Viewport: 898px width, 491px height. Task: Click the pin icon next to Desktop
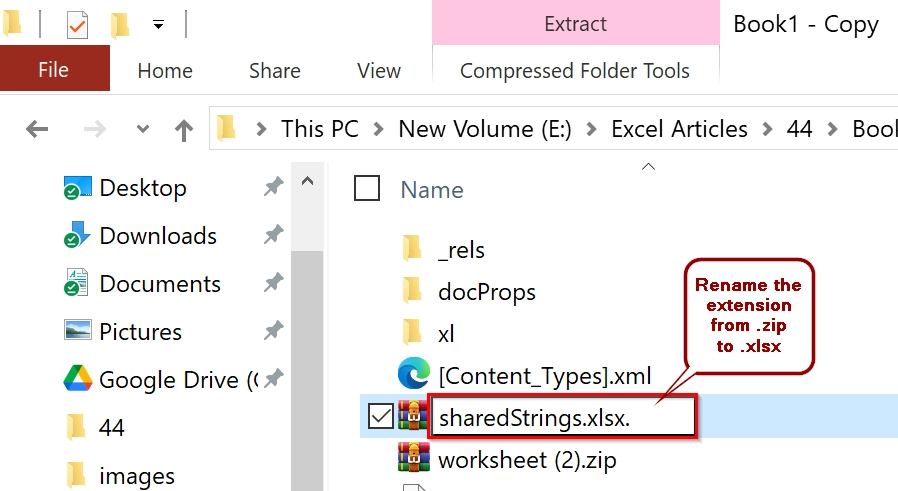(x=273, y=186)
